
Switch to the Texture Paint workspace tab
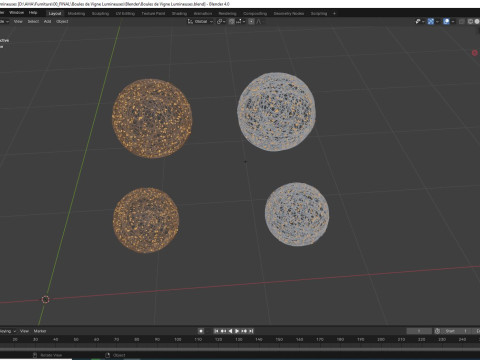point(153,14)
